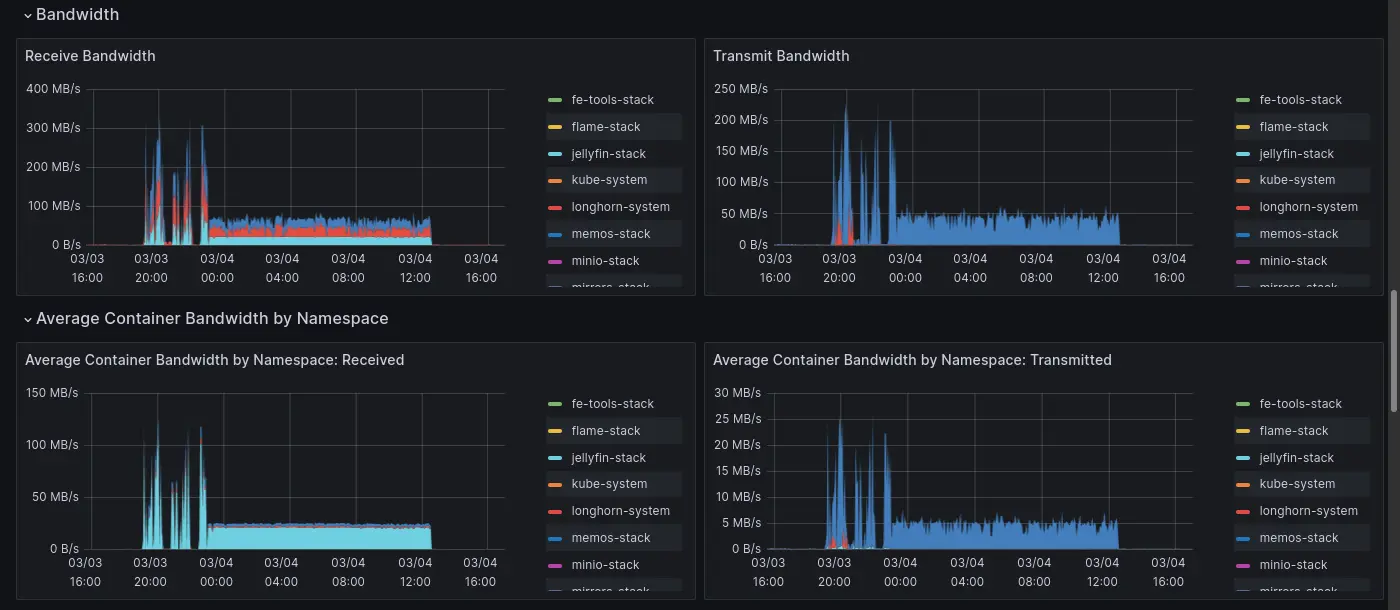Click longhorn-system red marker in Namespace Transmitted legend
Viewport: 1400px width, 610px height.
click(1243, 511)
